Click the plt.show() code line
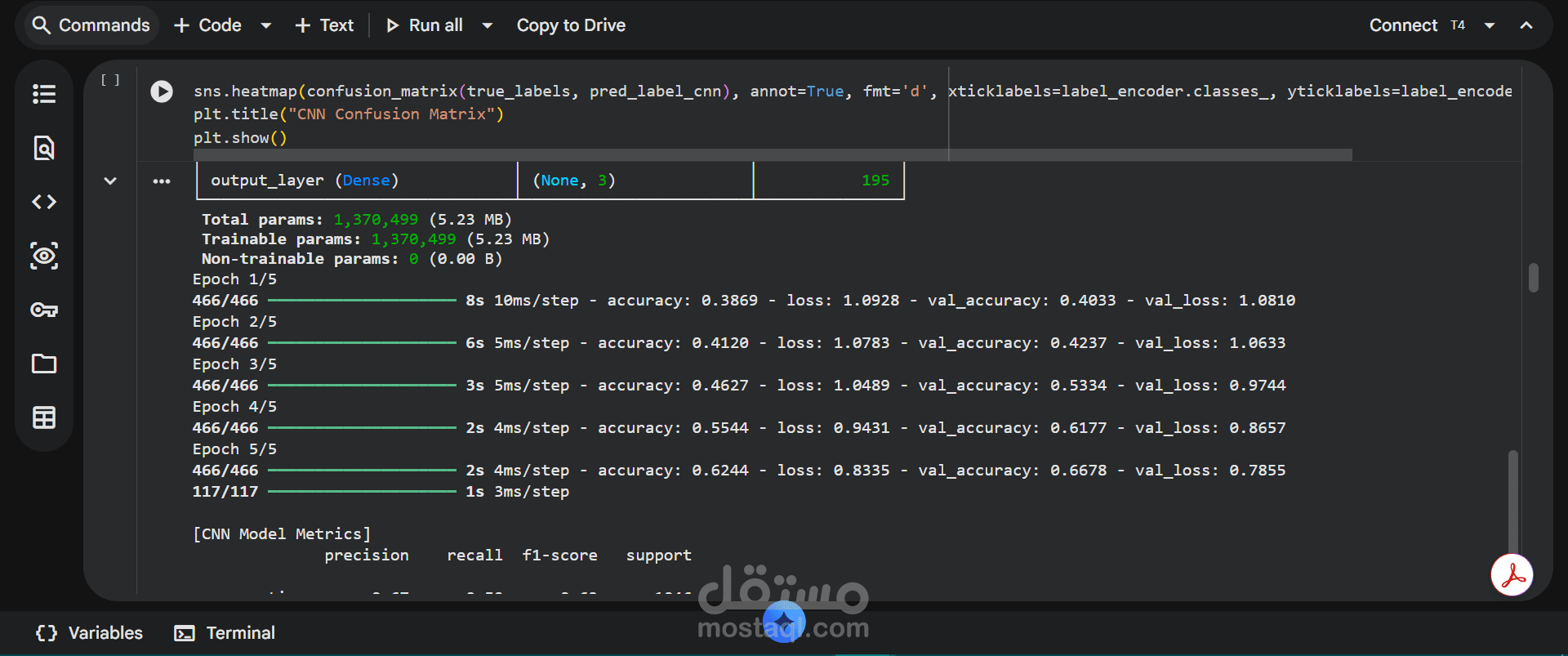Viewport: 1568px width, 656px height. click(240, 138)
